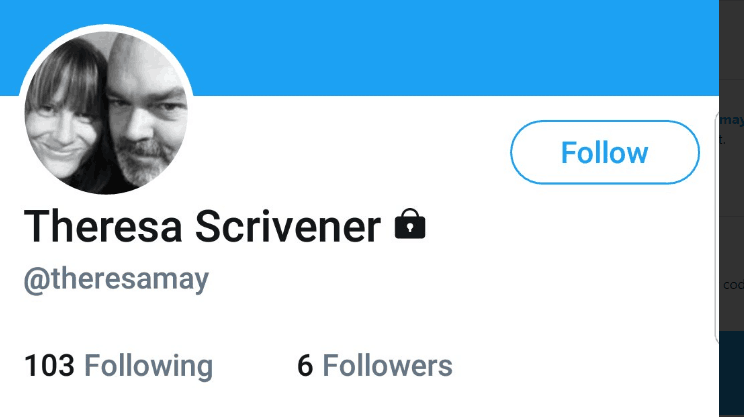Click the protected account lock icon

tap(410, 225)
